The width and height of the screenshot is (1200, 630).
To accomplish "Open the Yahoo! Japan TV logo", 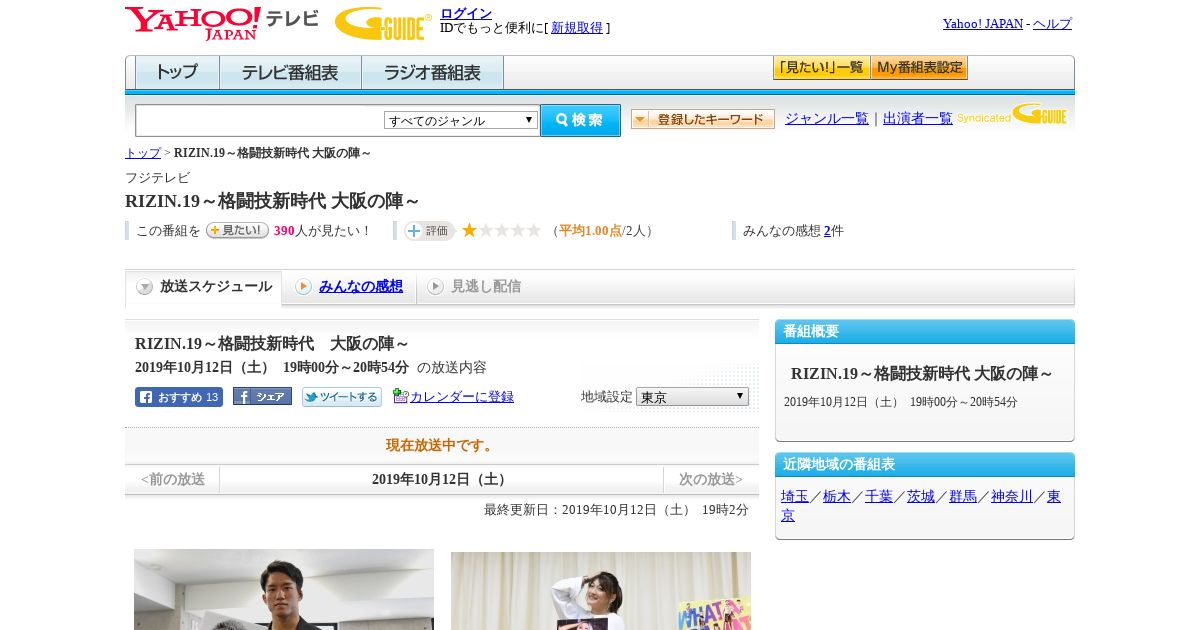I will click(x=222, y=23).
